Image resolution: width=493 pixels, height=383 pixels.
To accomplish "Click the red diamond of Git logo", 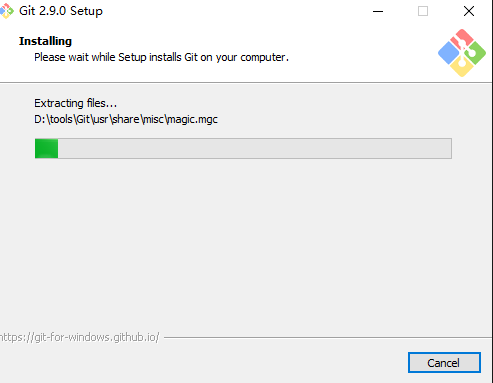I will click(462, 38).
